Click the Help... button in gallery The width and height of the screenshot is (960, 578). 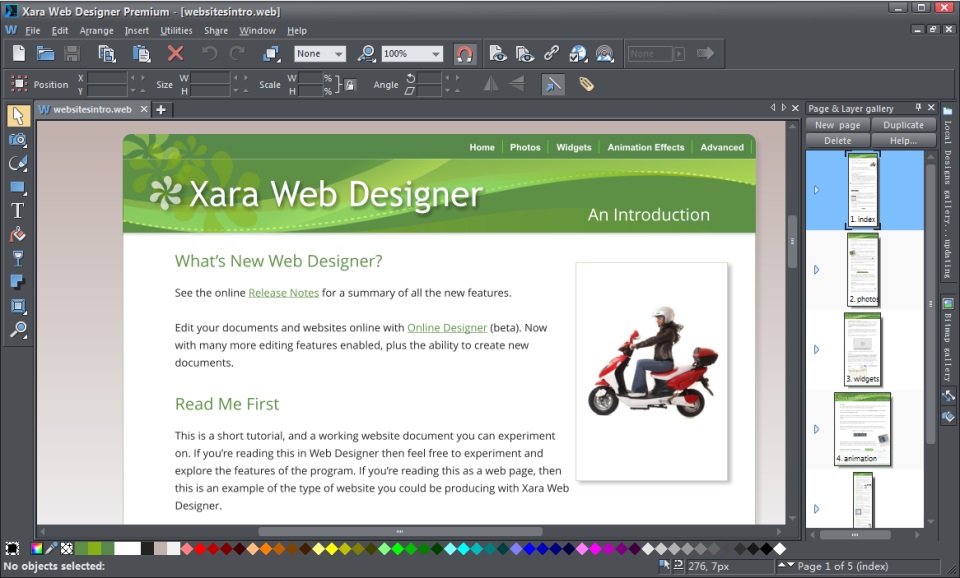tap(903, 140)
